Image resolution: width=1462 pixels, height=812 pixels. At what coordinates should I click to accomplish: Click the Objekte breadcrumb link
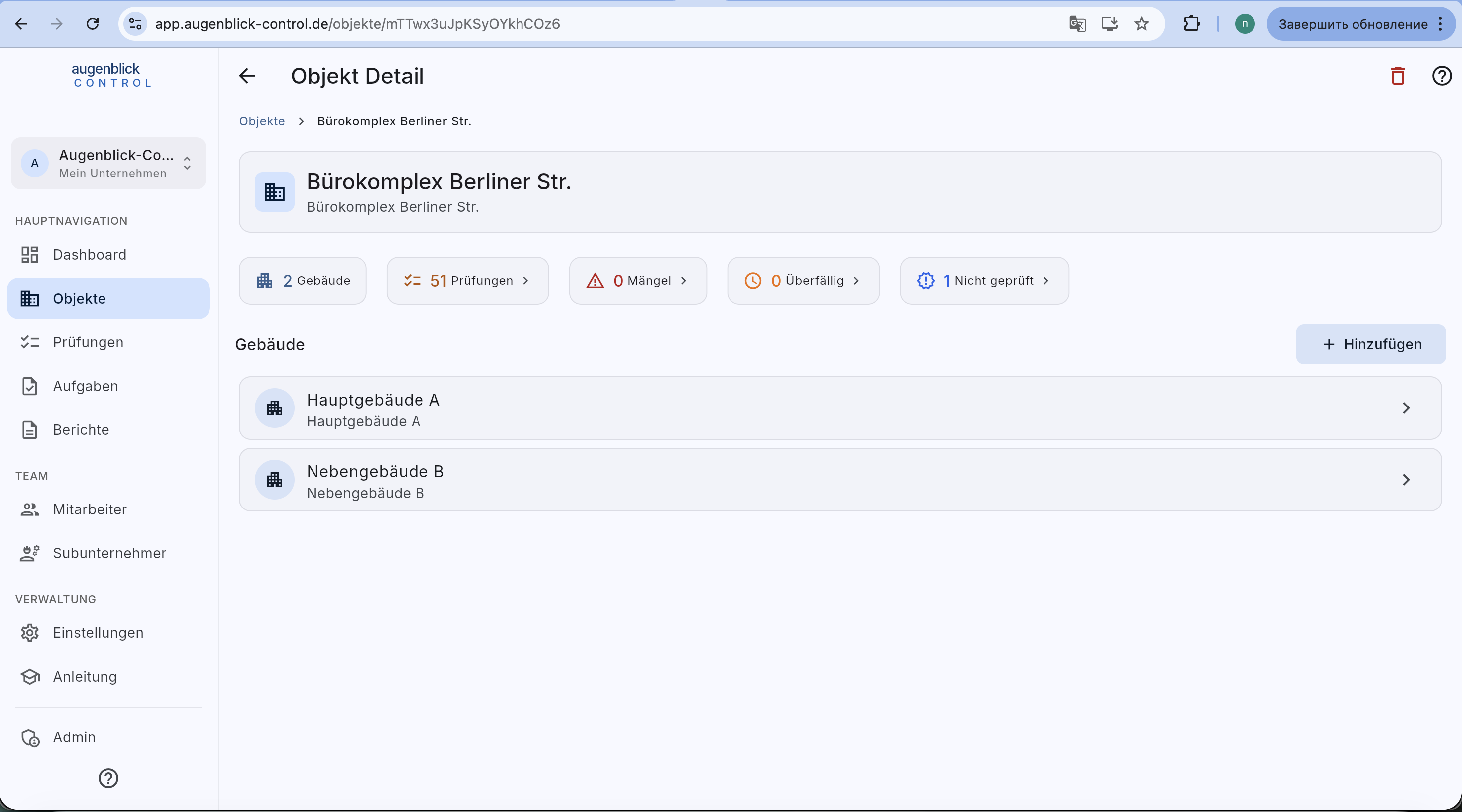(262, 121)
